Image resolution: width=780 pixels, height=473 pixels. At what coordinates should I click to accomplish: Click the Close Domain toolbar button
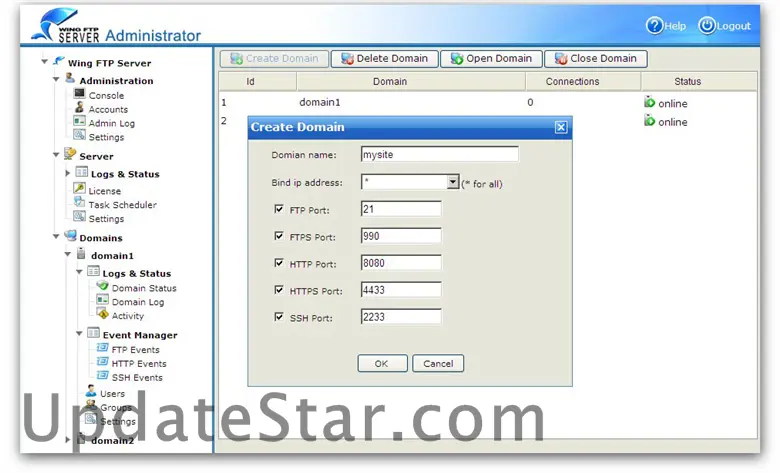pyautogui.click(x=596, y=59)
